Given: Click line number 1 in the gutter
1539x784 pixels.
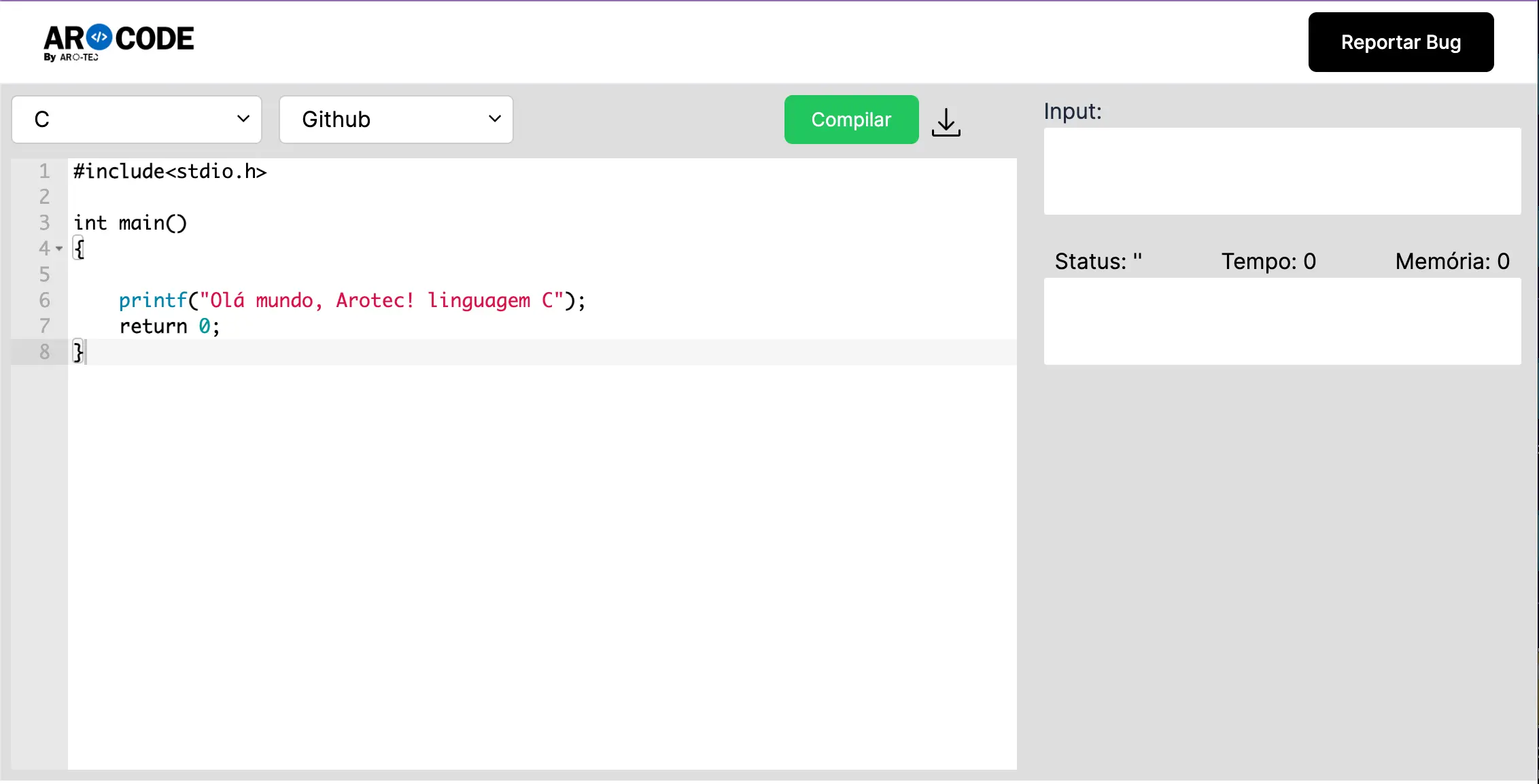Looking at the screenshot, I should [44, 171].
